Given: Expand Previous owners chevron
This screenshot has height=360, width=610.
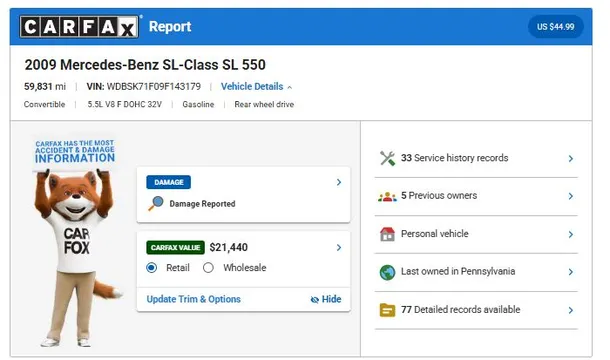Looking at the screenshot, I should tap(571, 196).
